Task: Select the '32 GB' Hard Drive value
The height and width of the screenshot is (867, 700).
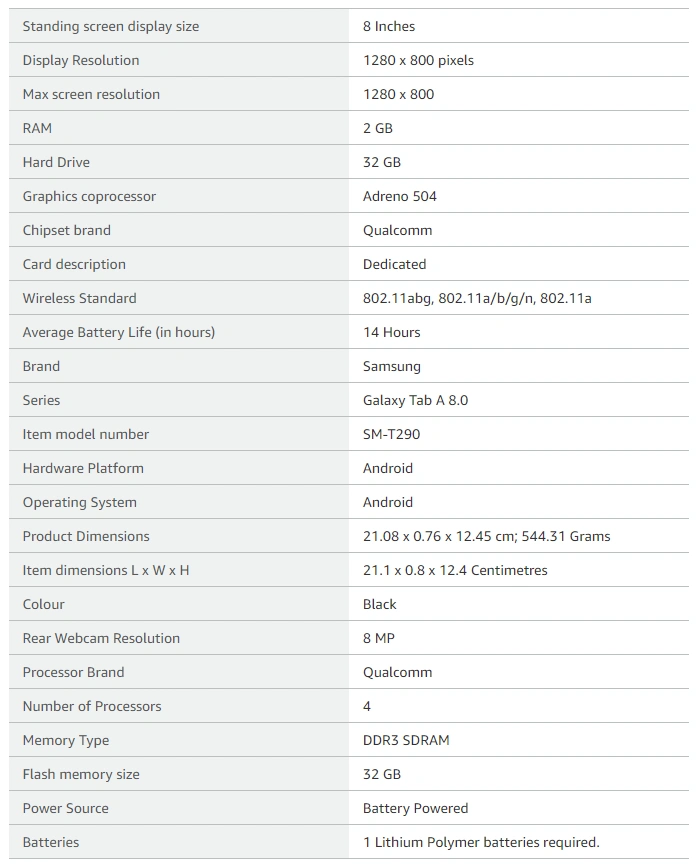Action: tap(382, 162)
